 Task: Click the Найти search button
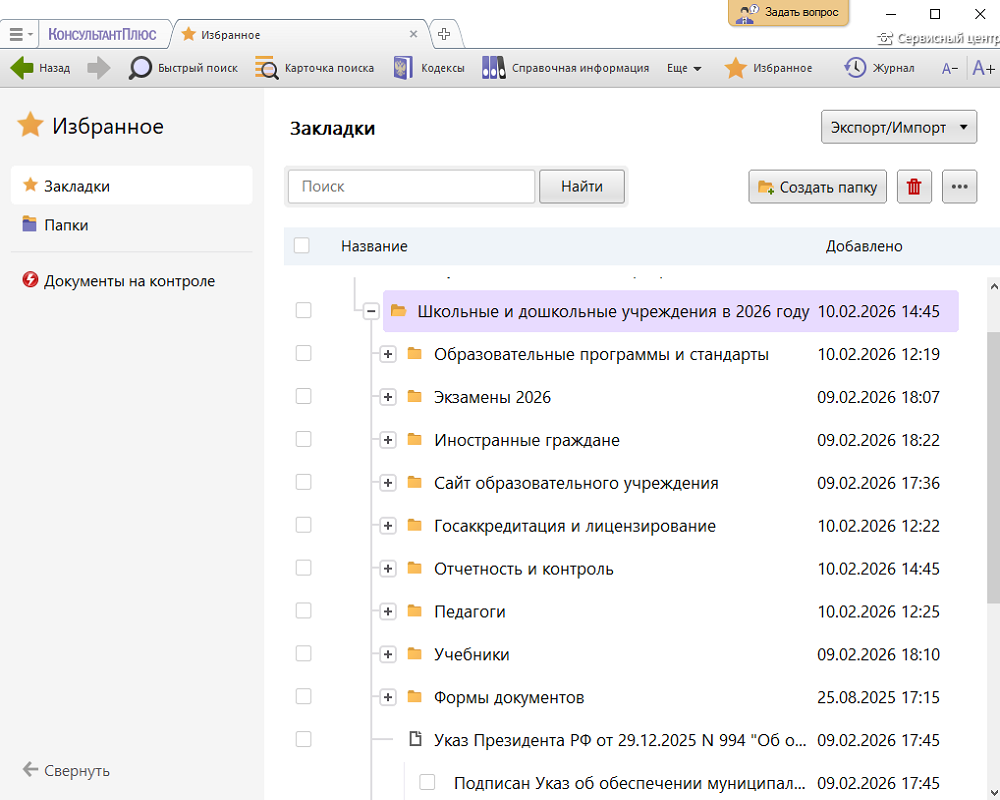(x=581, y=187)
